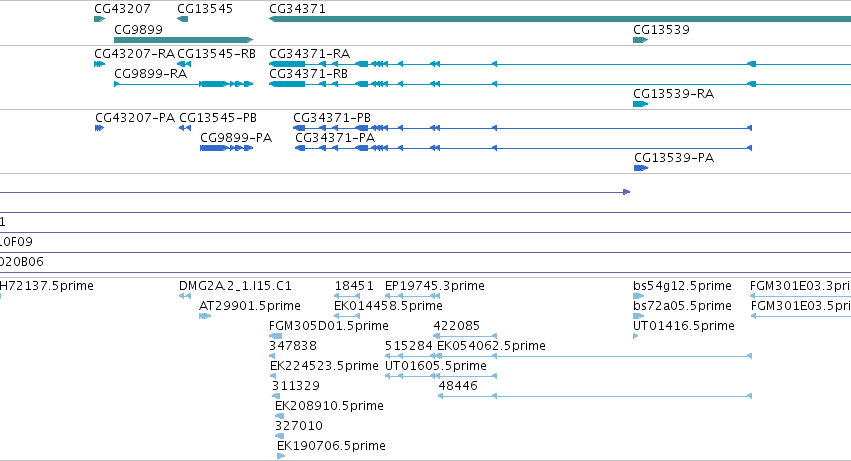
Task: Select the 48446 EST label
Action: [458, 386]
